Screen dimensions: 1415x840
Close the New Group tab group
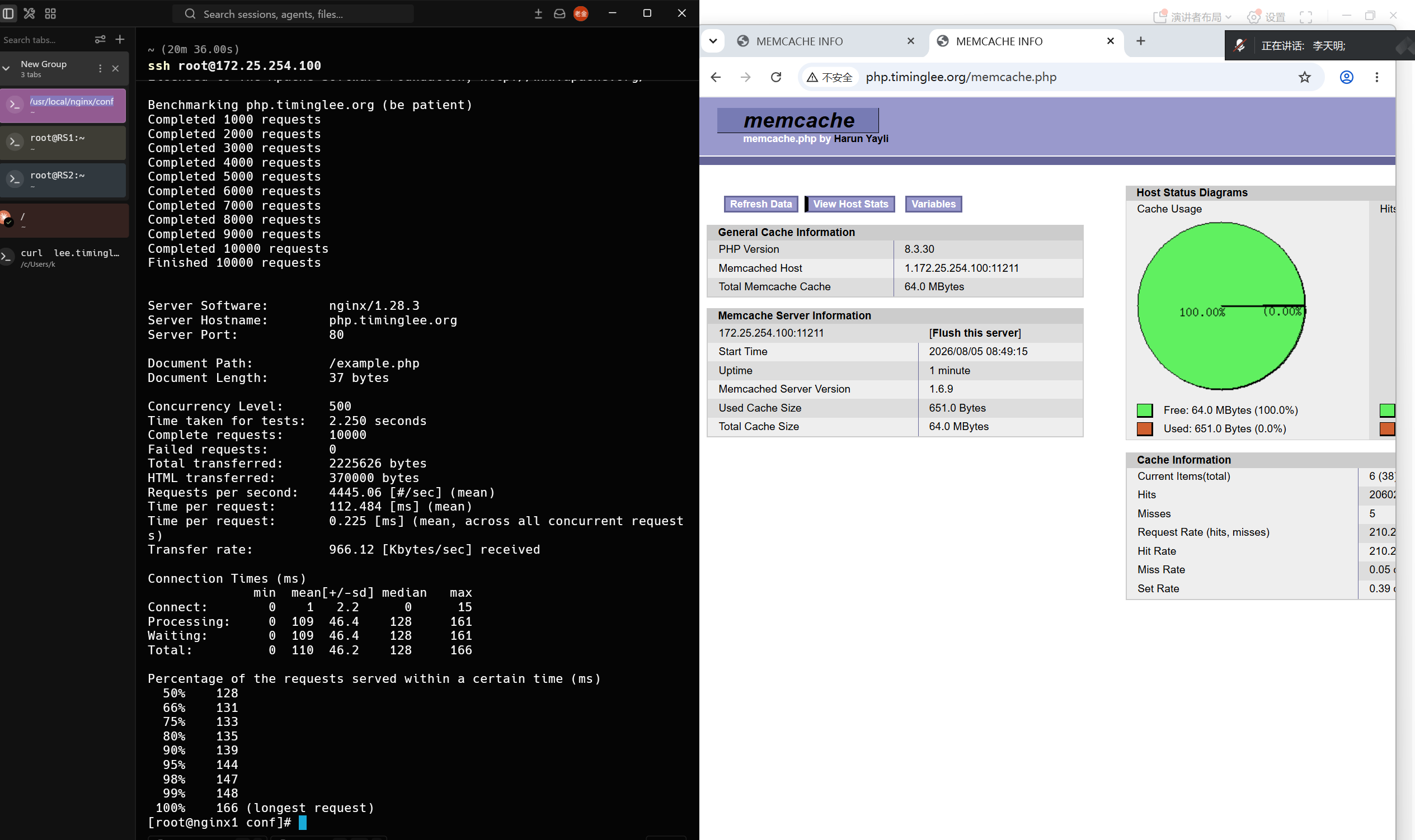115,68
